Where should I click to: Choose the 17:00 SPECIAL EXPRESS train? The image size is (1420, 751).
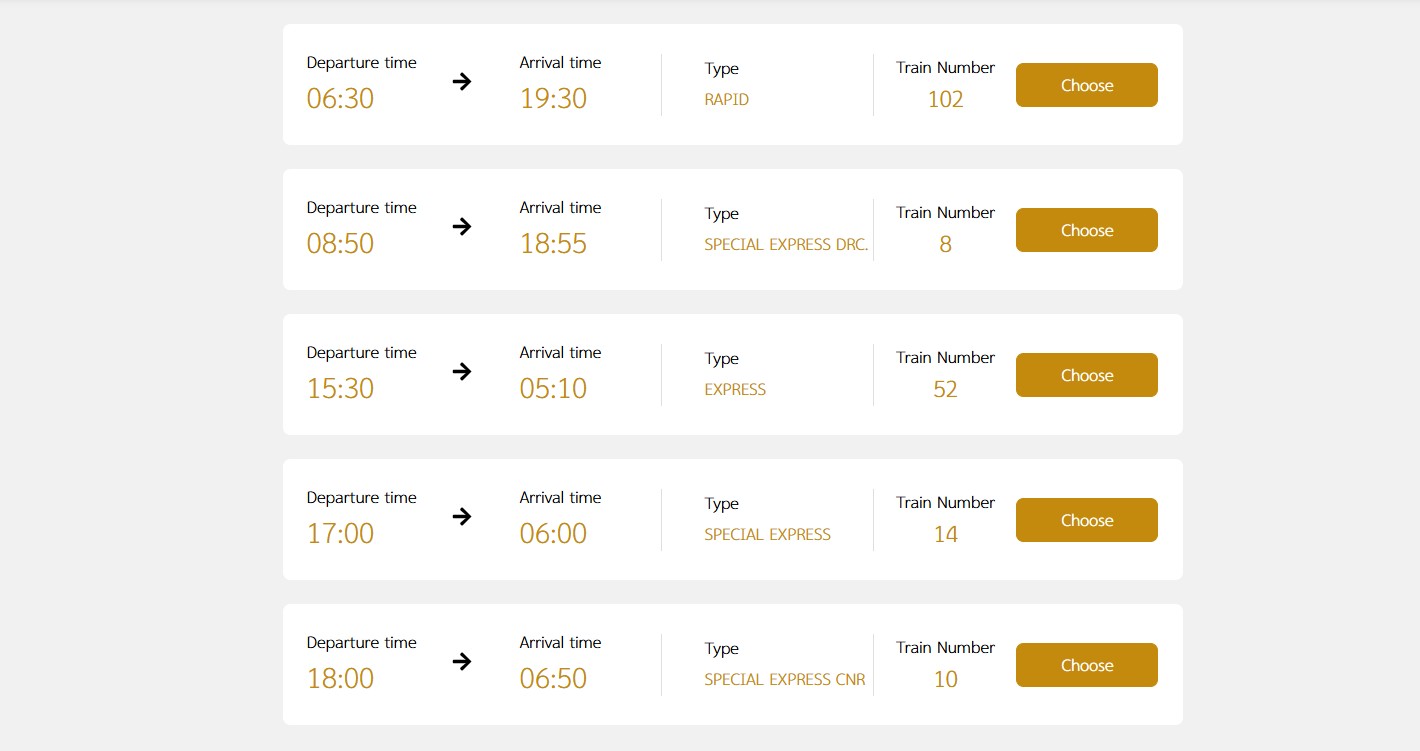click(x=1086, y=520)
